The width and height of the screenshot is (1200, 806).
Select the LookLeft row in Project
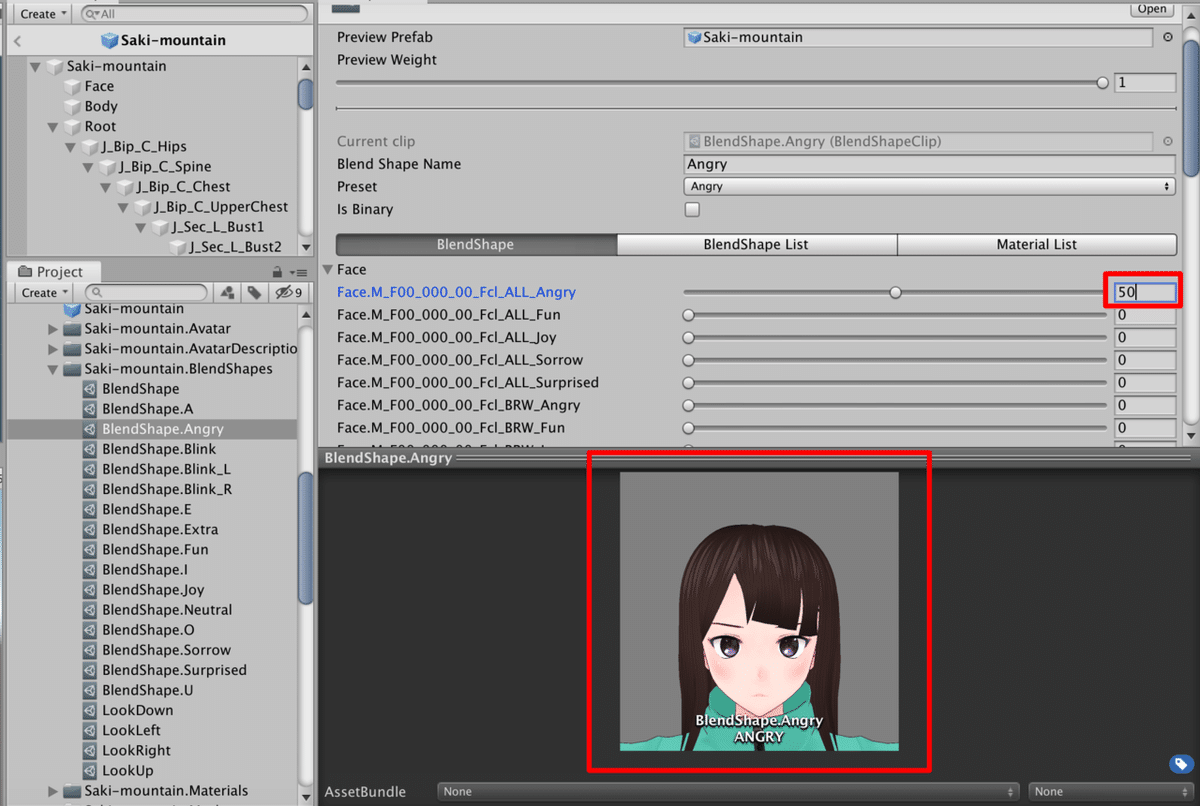pyautogui.click(x=152, y=730)
